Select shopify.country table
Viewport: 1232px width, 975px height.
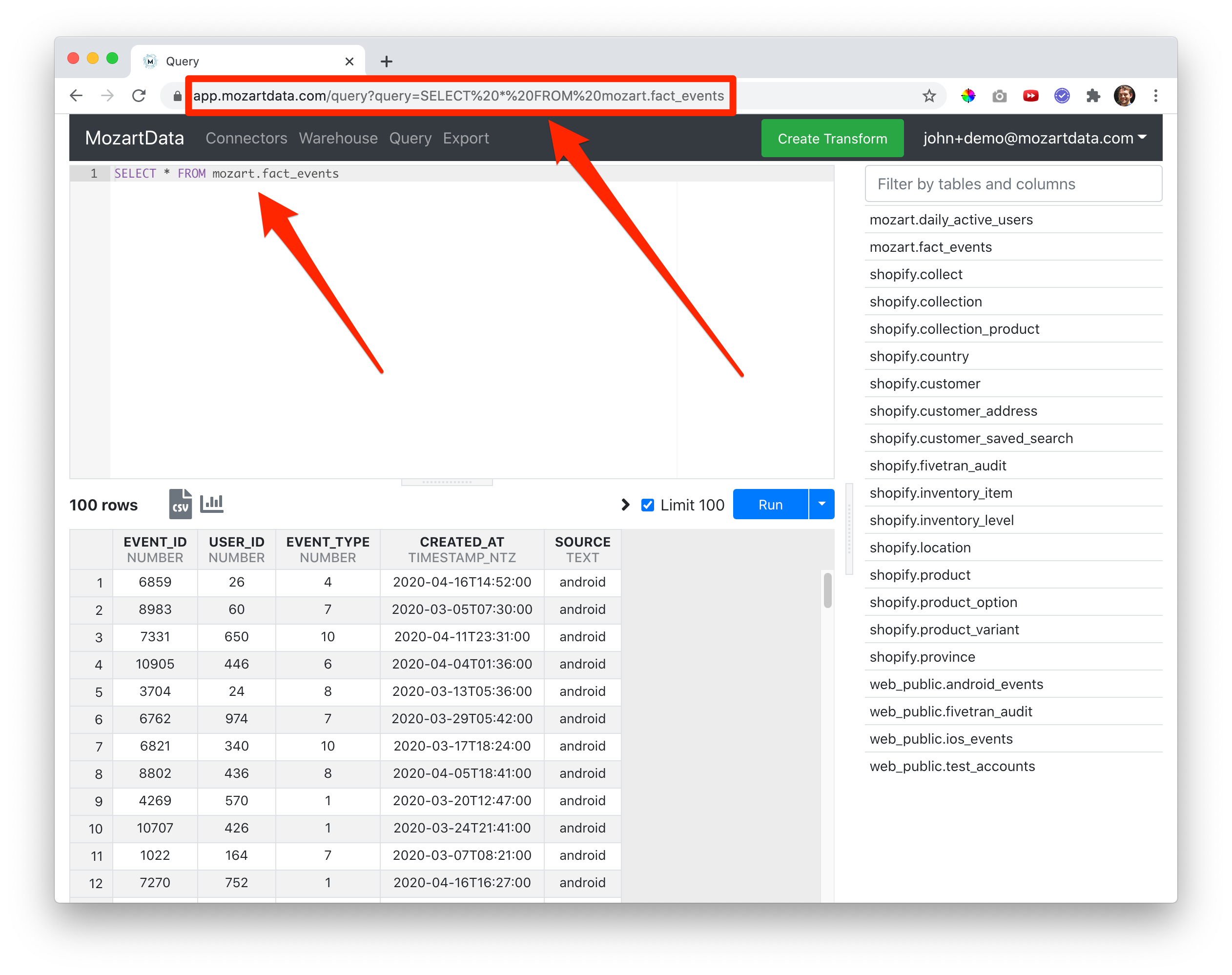tap(1013, 356)
